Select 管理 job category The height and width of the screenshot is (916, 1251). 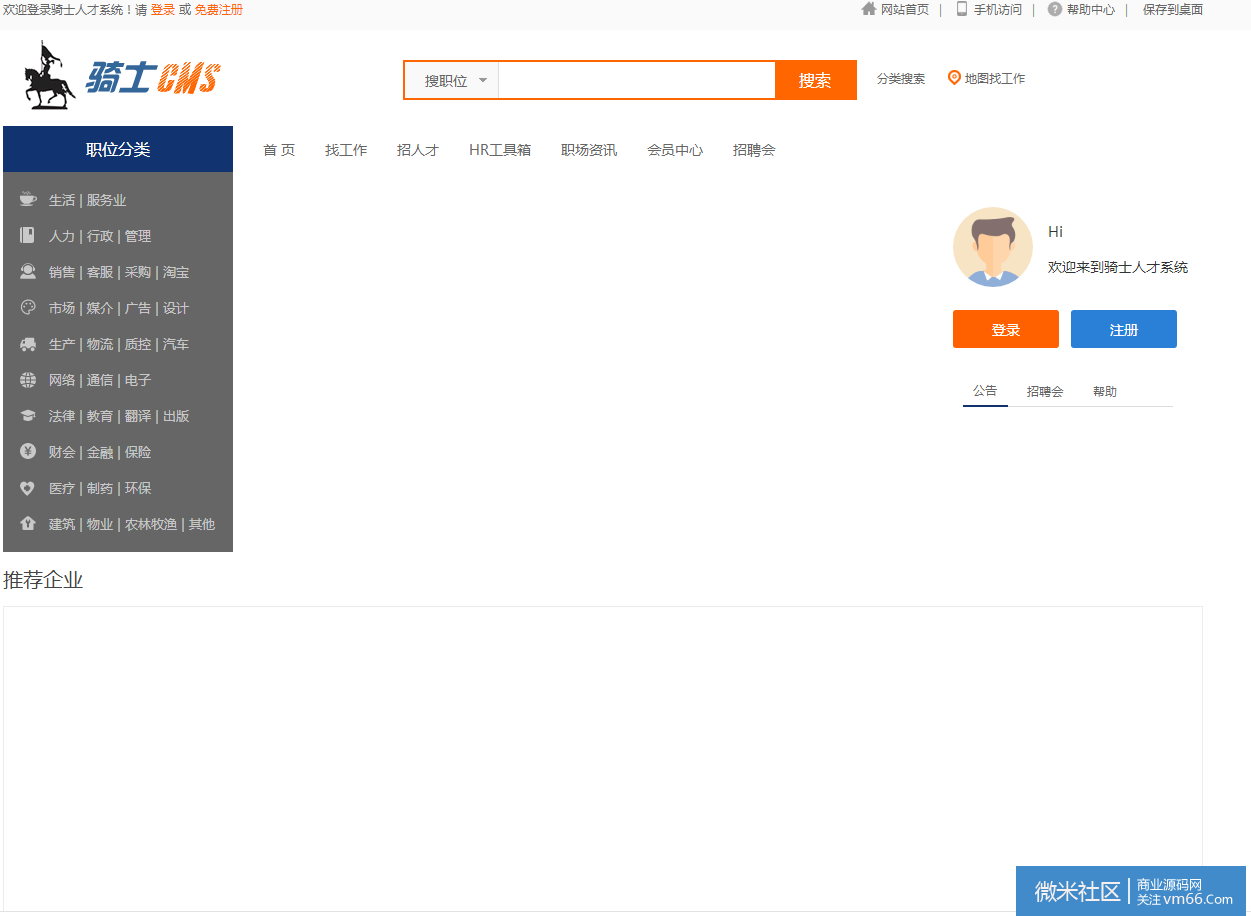pyautogui.click(x=138, y=236)
